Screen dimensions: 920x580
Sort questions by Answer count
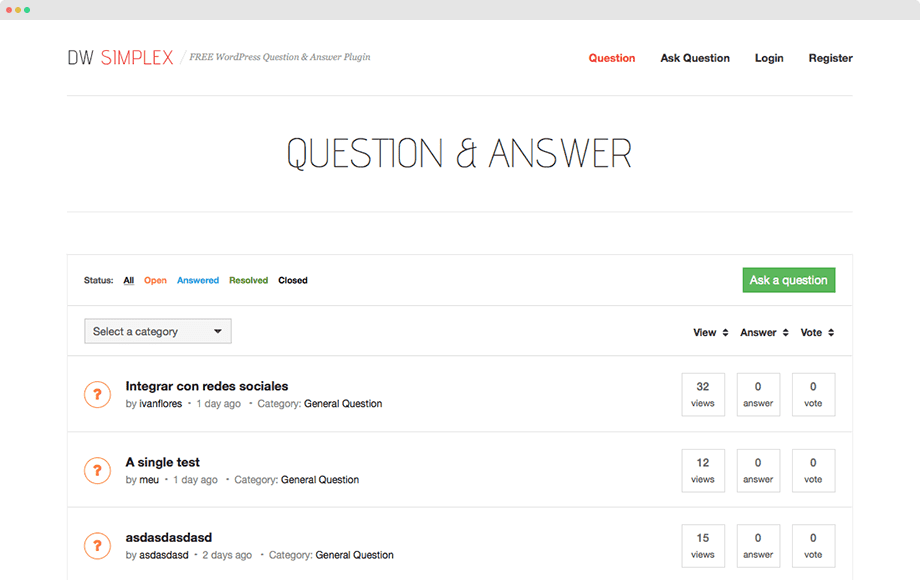coord(764,333)
